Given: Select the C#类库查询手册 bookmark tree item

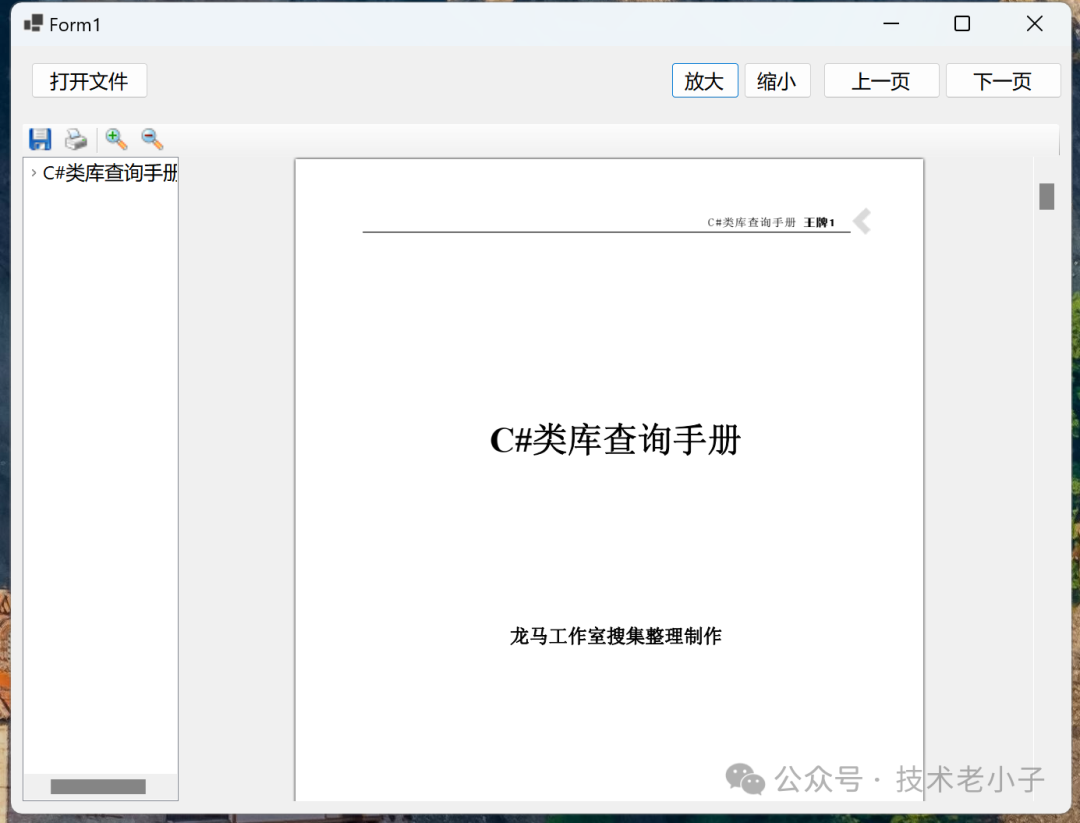Looking at the screenshot, I should (110, 173).
